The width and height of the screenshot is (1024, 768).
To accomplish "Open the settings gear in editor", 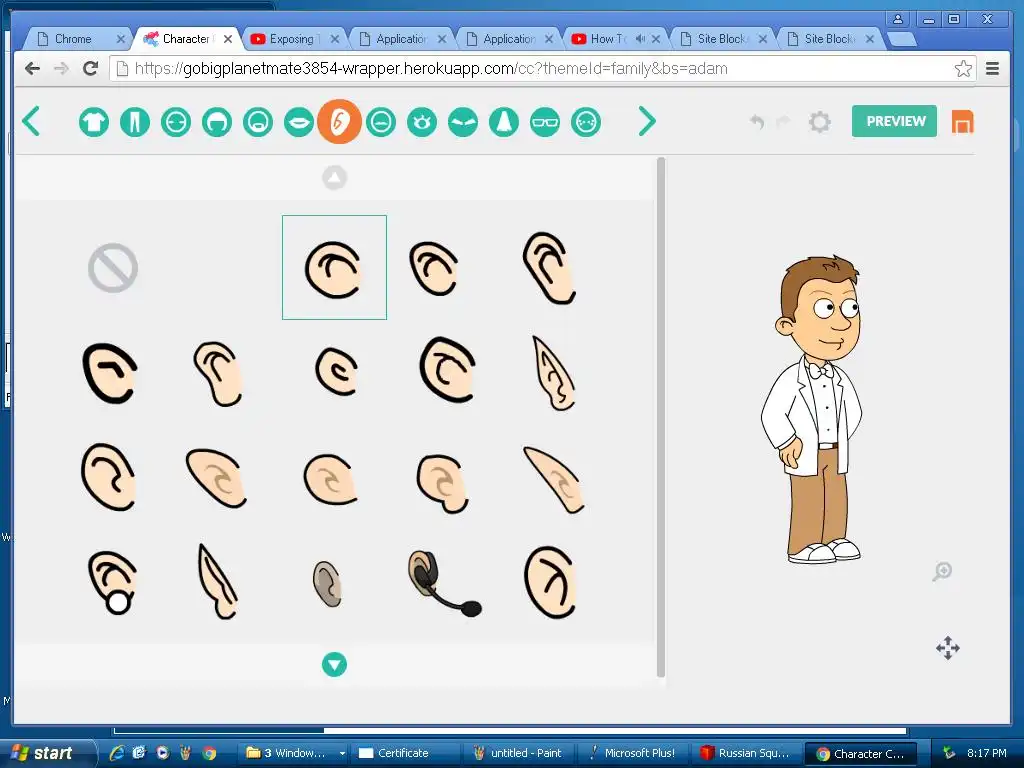I will click(820, 121).
